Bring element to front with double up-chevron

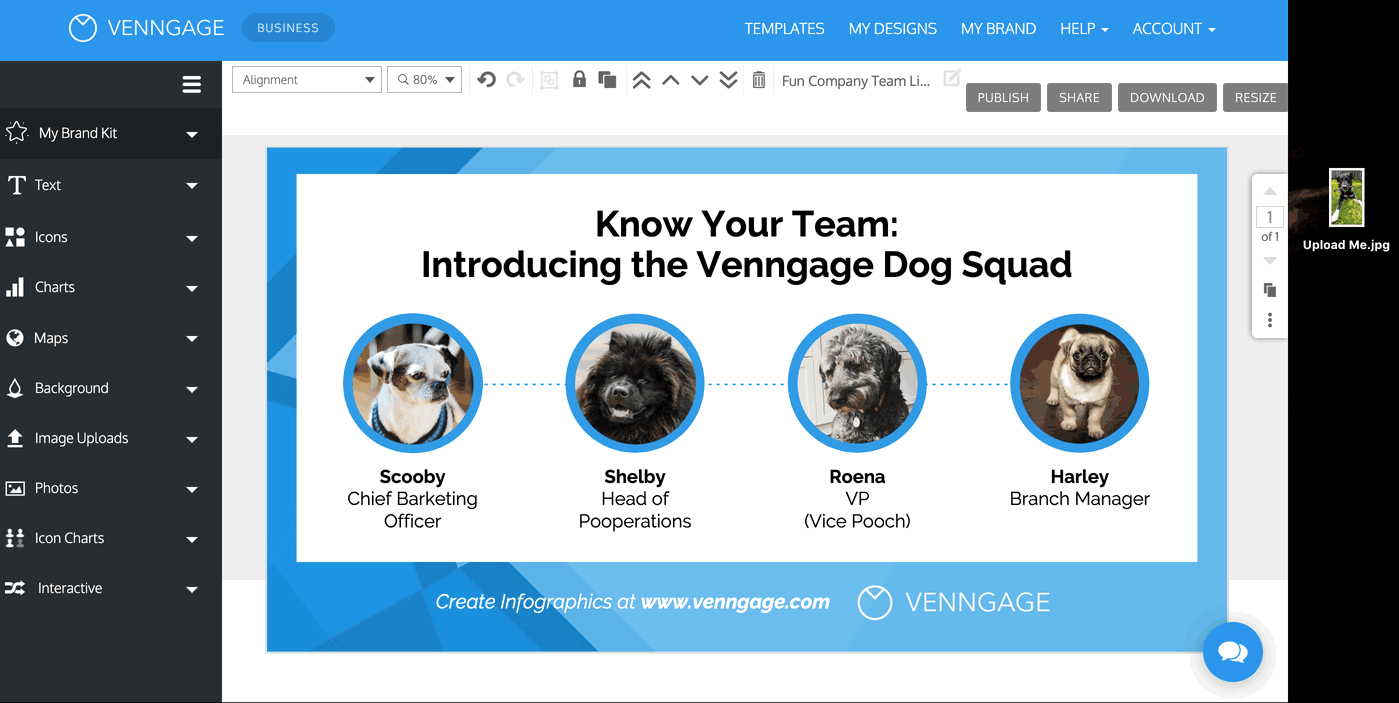(x=642, y=80)
